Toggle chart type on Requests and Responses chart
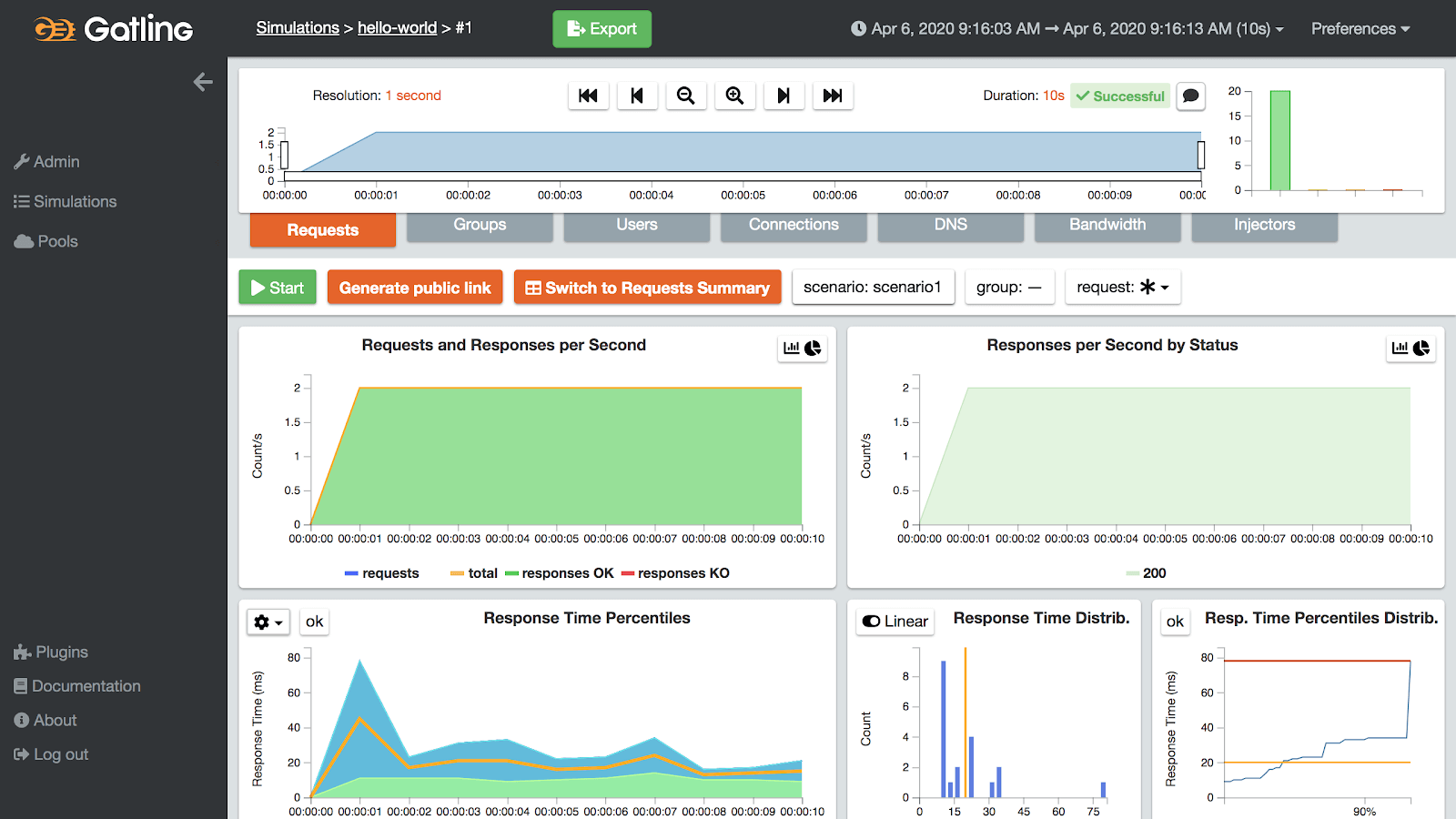The width and height of the screenshot is (1456, 819). tap(802, 348)
